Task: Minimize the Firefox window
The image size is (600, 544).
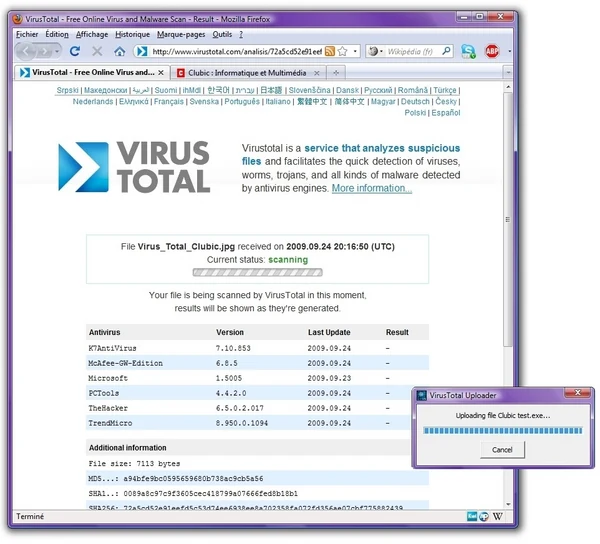Action: 464,16
